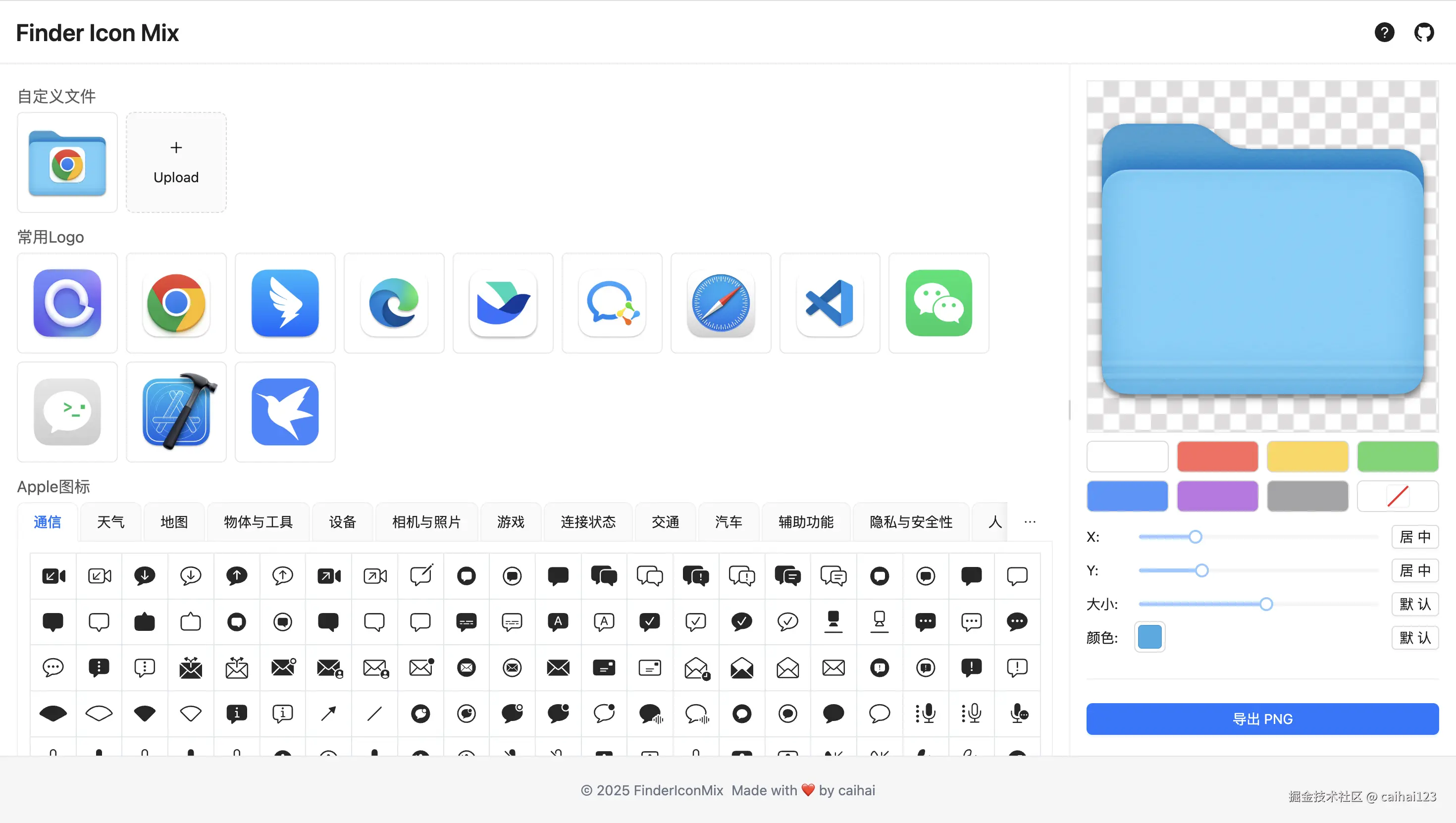
Task: Click 居中 next to the X slider
Action: (x=1415, y=536)
